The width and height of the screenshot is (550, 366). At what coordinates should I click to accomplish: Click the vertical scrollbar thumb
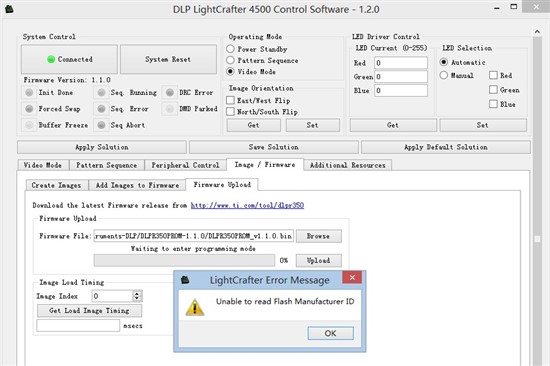click(537, 239)
